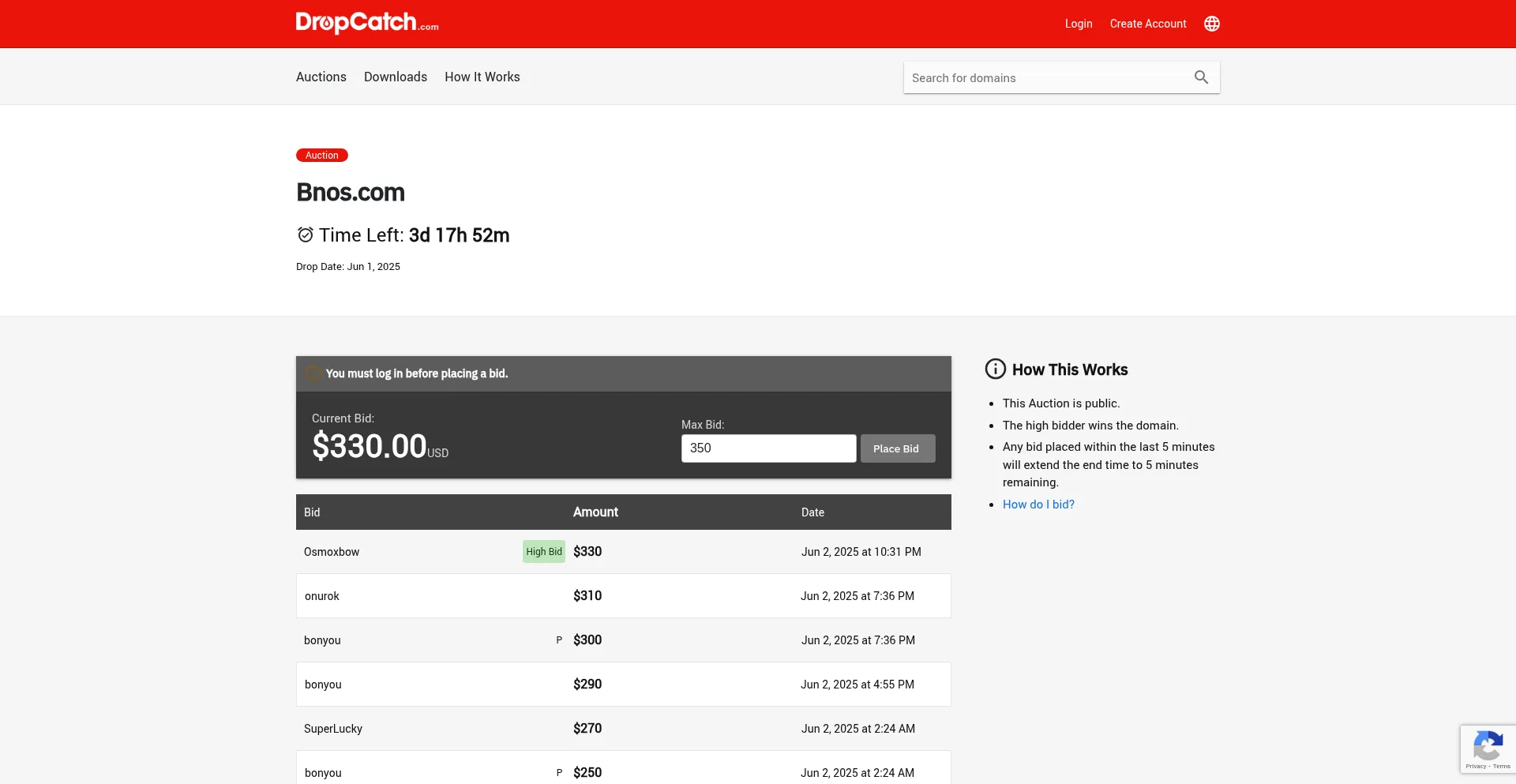Click the Search for domains field

coord(1046,78)
